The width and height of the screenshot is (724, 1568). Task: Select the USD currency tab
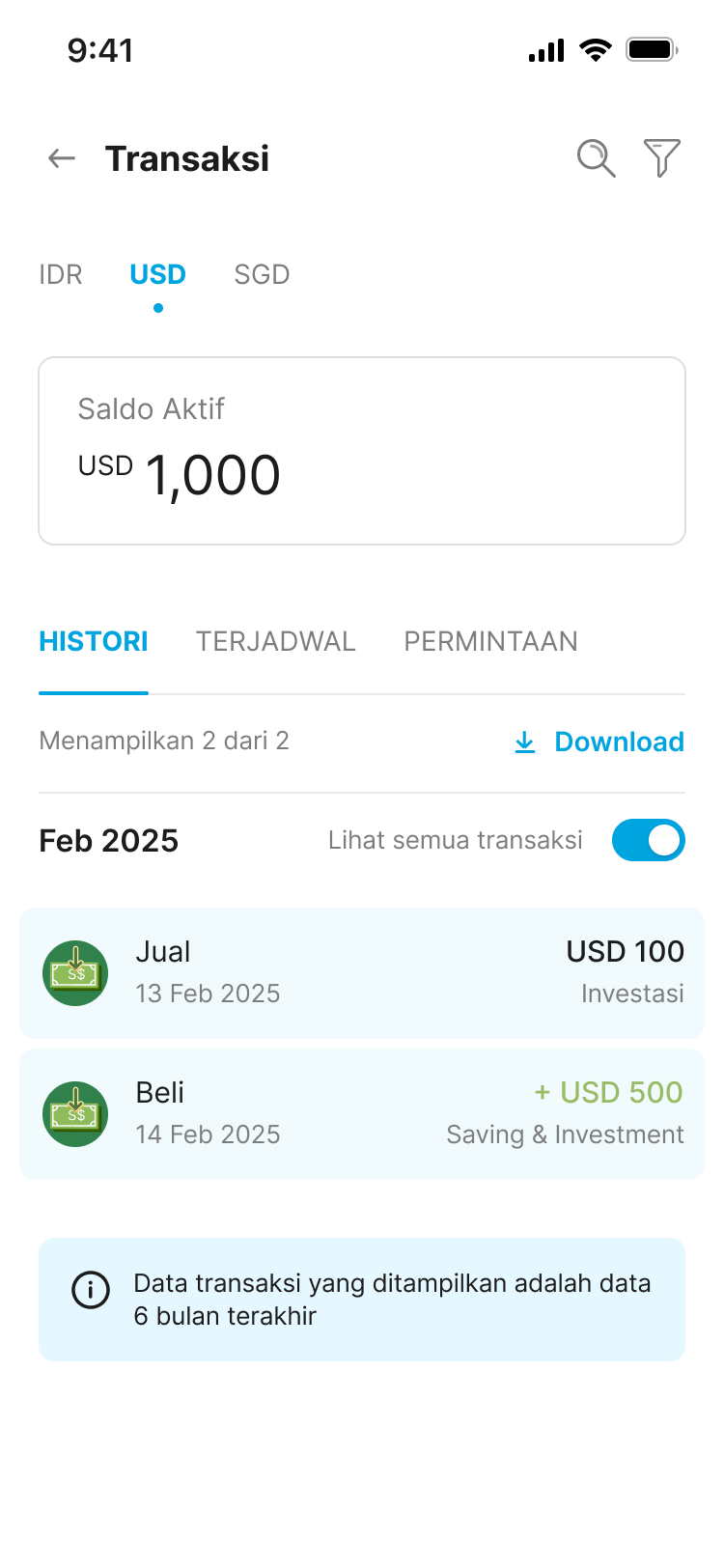(157, 275)
